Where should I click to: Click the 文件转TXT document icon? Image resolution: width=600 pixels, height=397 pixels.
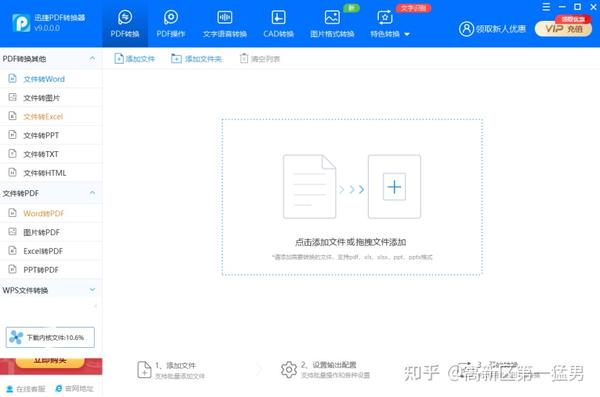pyautogui.click(x=13, y=154)
